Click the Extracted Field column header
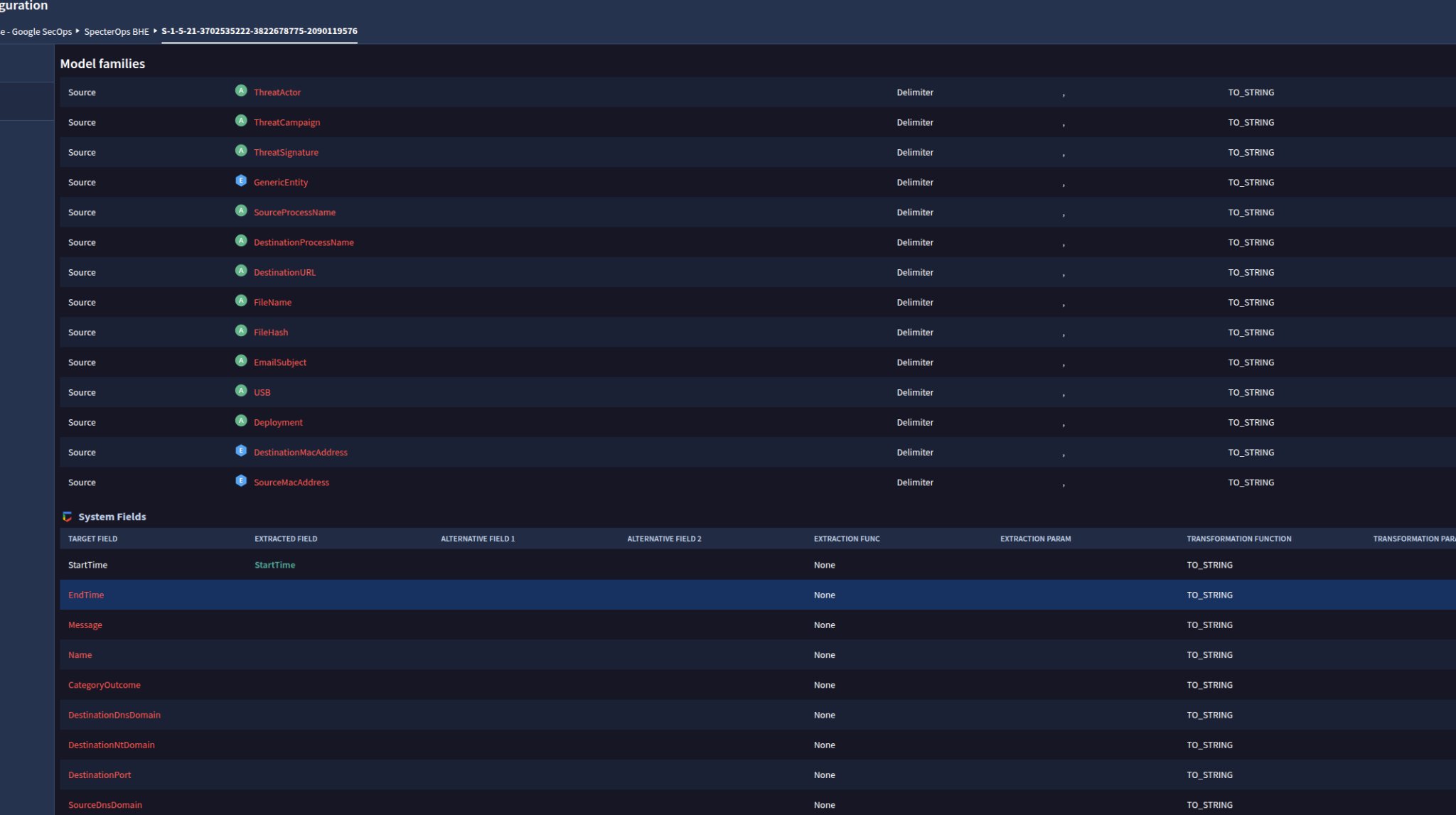Image resolution: width=1456 pixels, height=815 pixels. click(286, 539)
